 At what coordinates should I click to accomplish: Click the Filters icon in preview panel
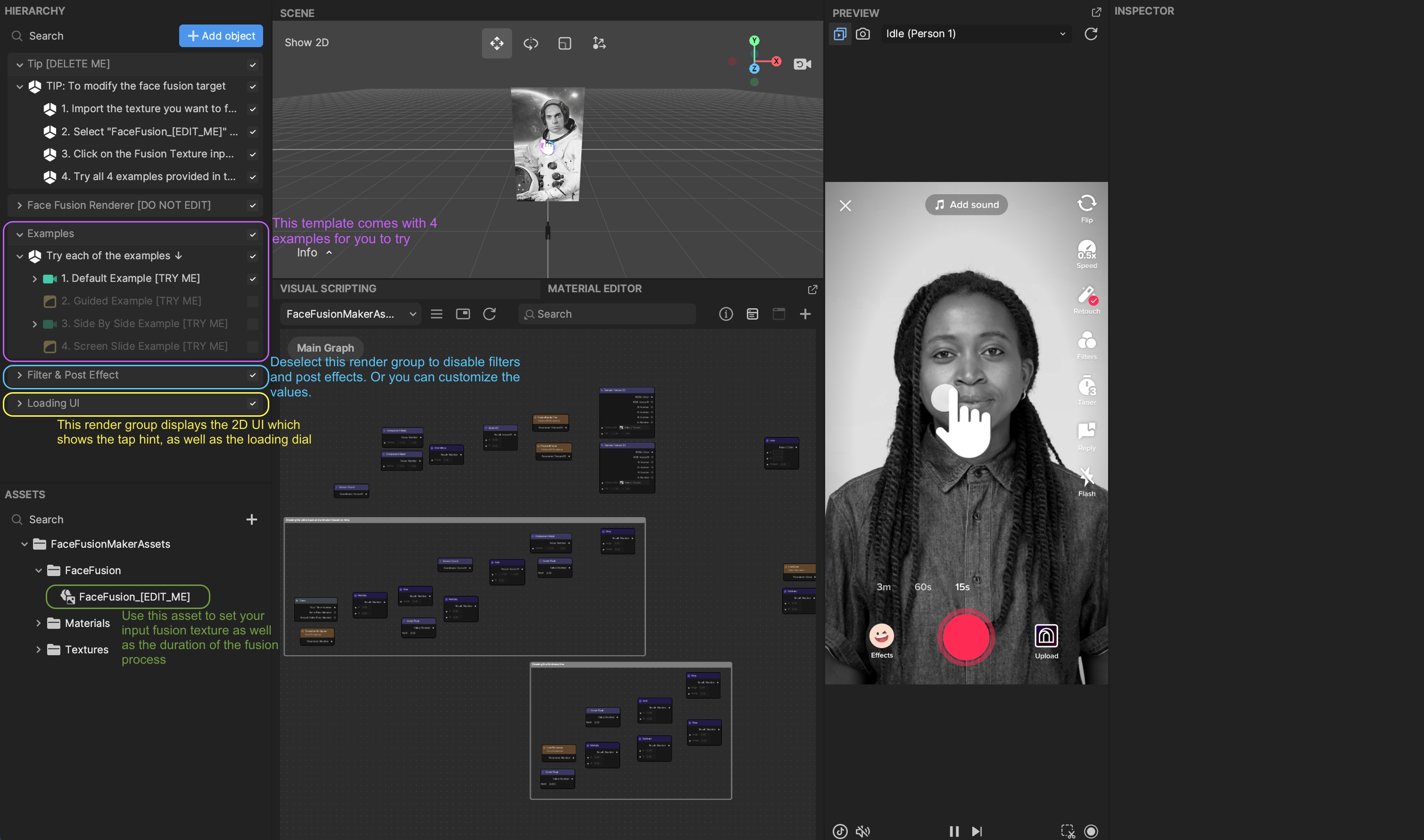point(1085,344)
